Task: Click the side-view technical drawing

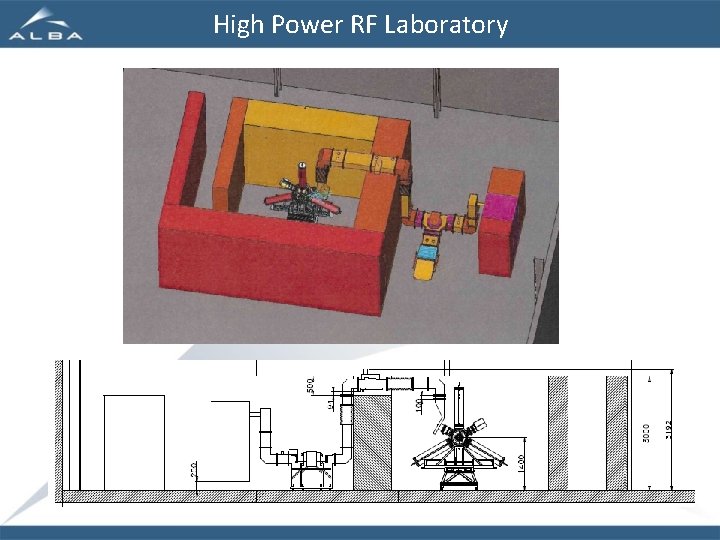Action: click(375, 433)
